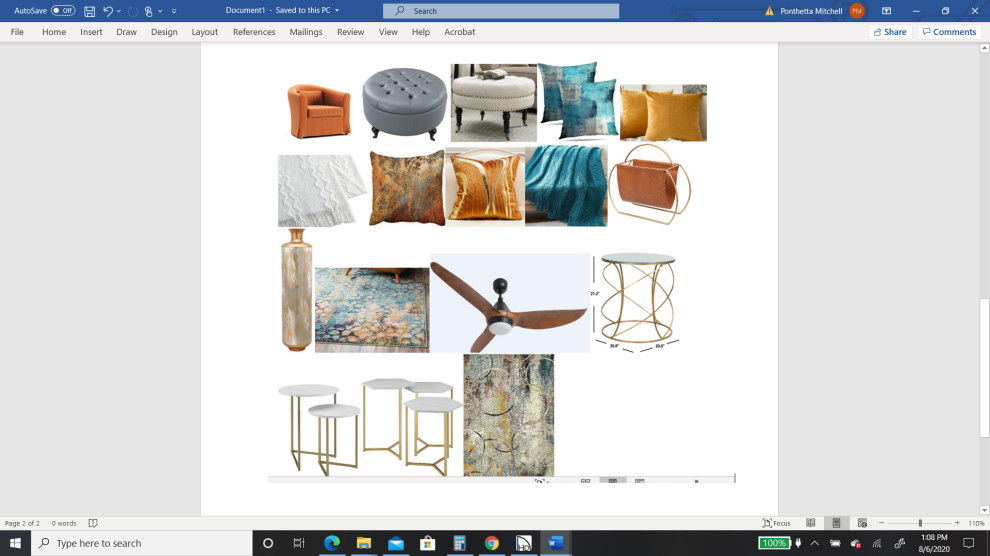Image resolution: width=990 pixels, height=556 pixels.
Task: Switch to the Insert tab
Action: click(x=91, y=32)
